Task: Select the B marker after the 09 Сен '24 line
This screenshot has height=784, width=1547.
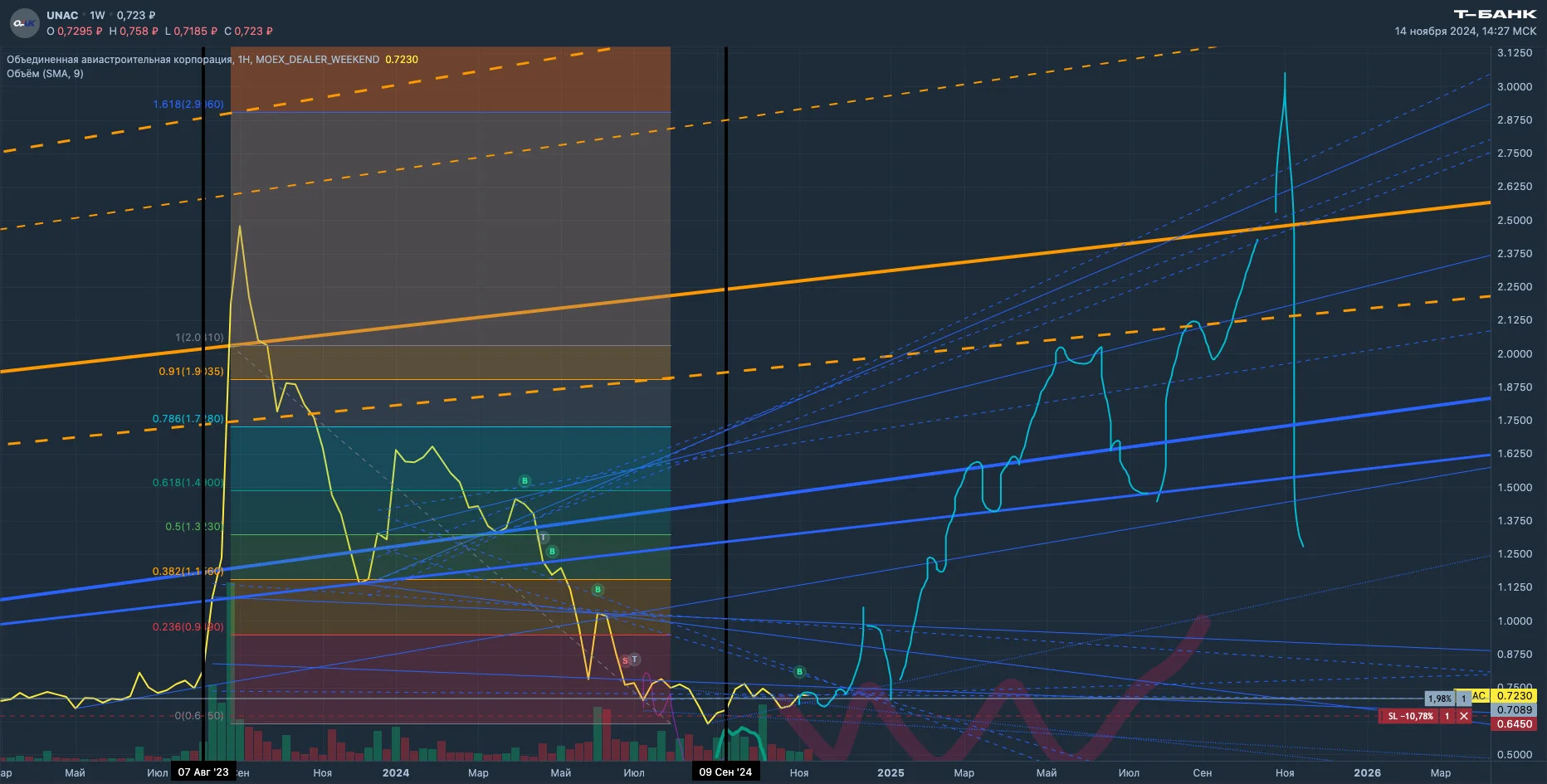Action: 799,672
